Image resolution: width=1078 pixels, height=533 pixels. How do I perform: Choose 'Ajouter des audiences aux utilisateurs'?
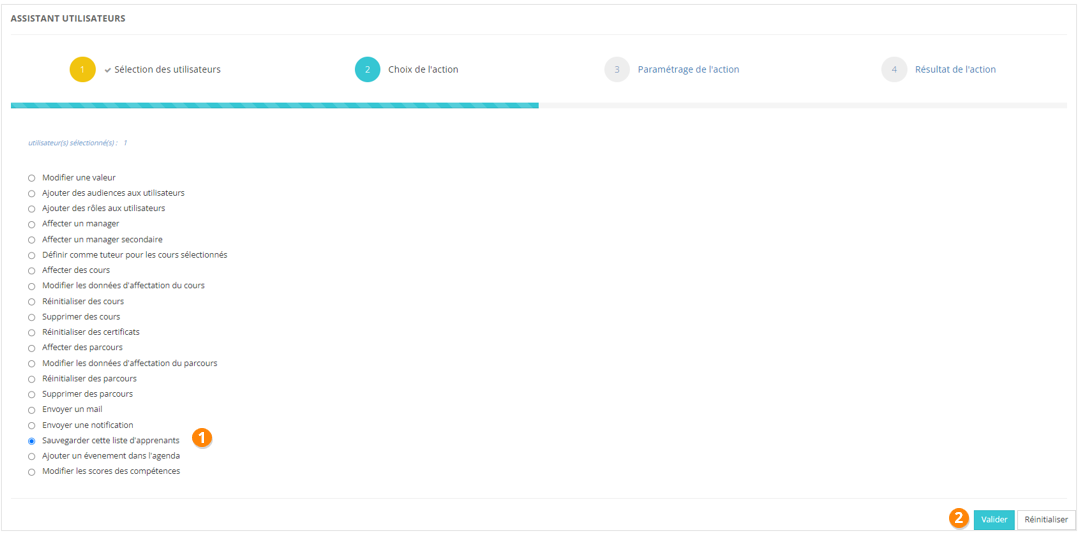click(32, 193)
